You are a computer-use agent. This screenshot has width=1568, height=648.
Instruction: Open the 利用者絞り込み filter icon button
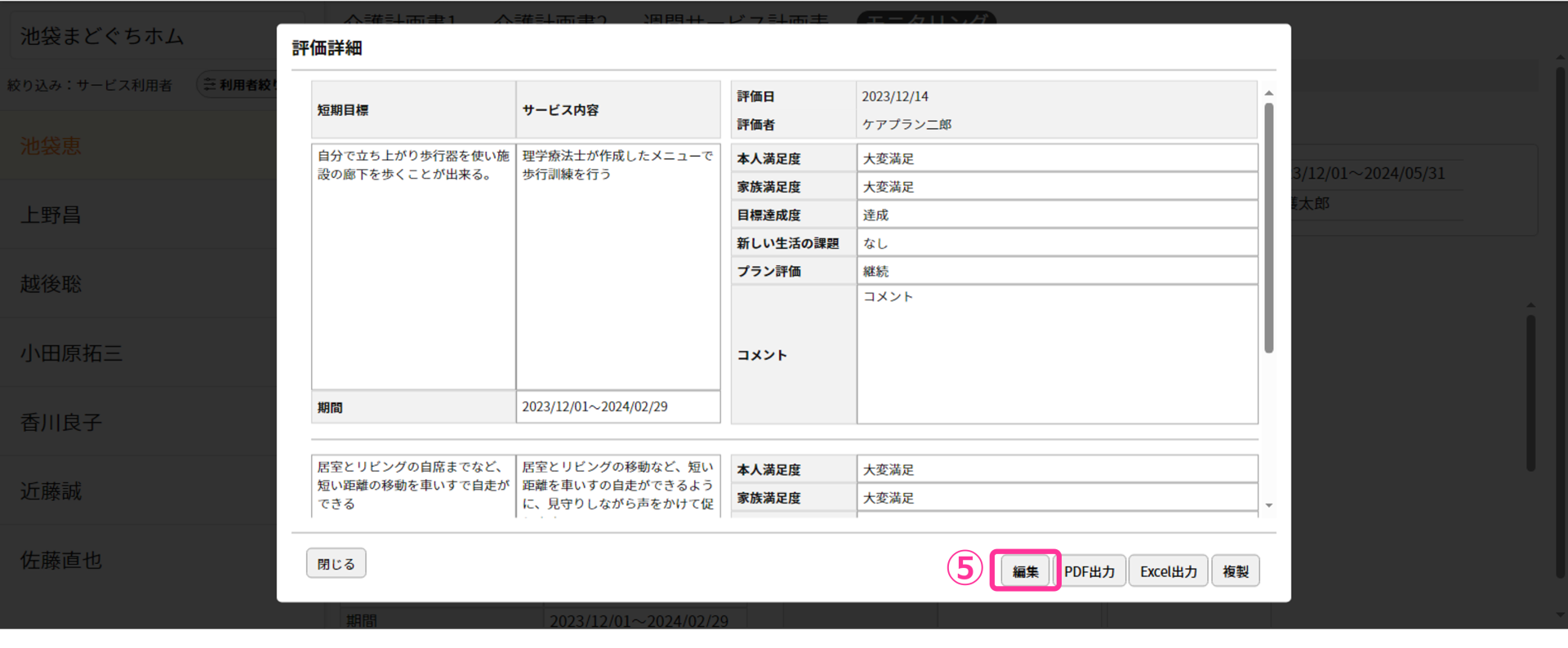(238, 85)
